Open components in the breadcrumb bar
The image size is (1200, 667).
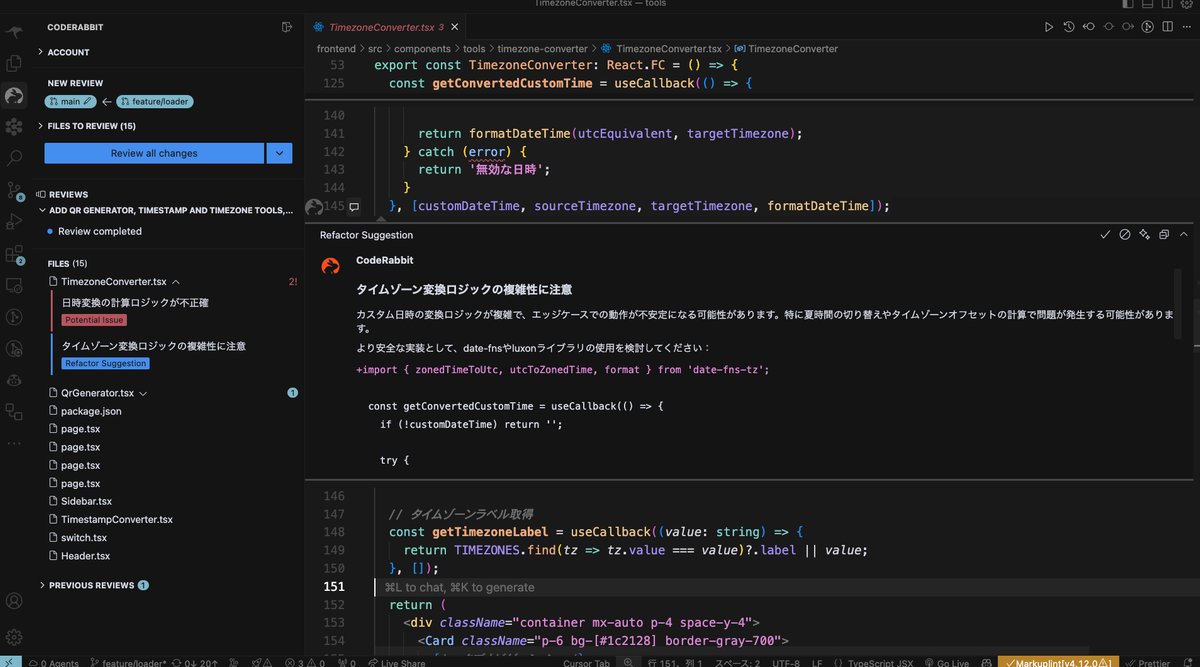[x=422, y=48]
